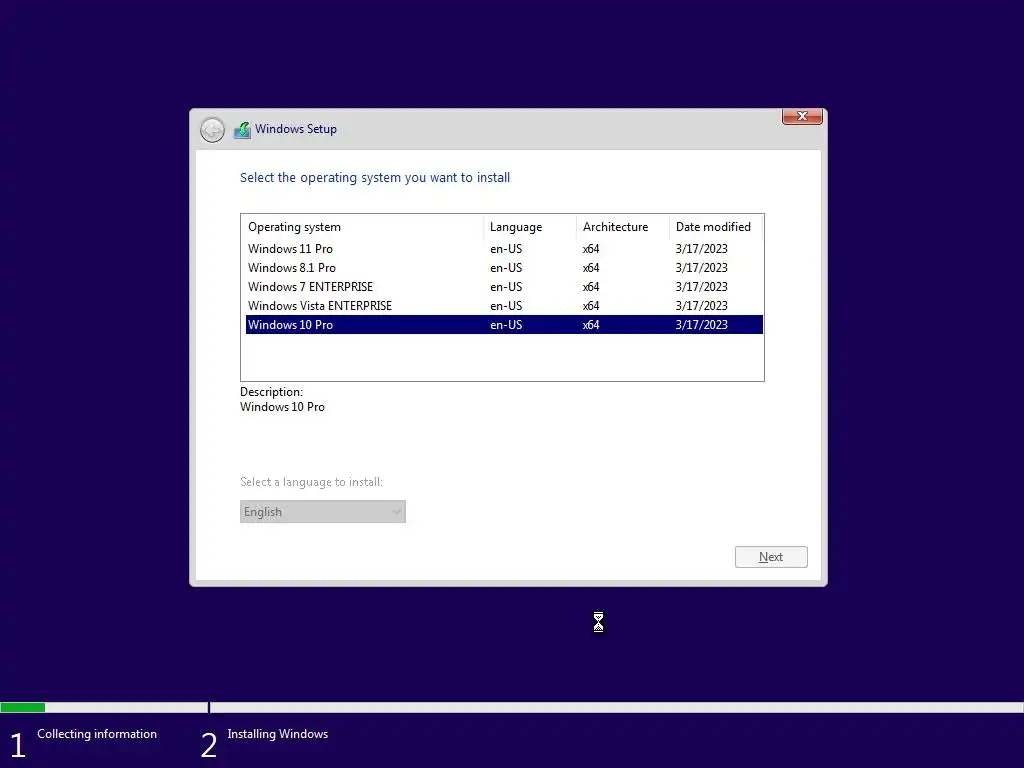Click the Windows Setup installer icon
This screenshot has width=1024, height=768.
[242, 130]
